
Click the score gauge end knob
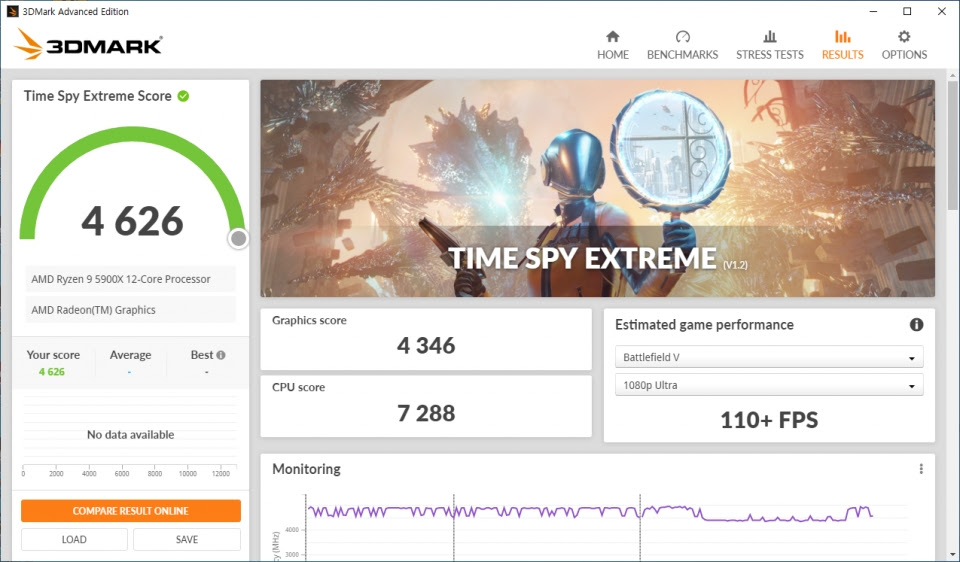[x=238, y=238]
